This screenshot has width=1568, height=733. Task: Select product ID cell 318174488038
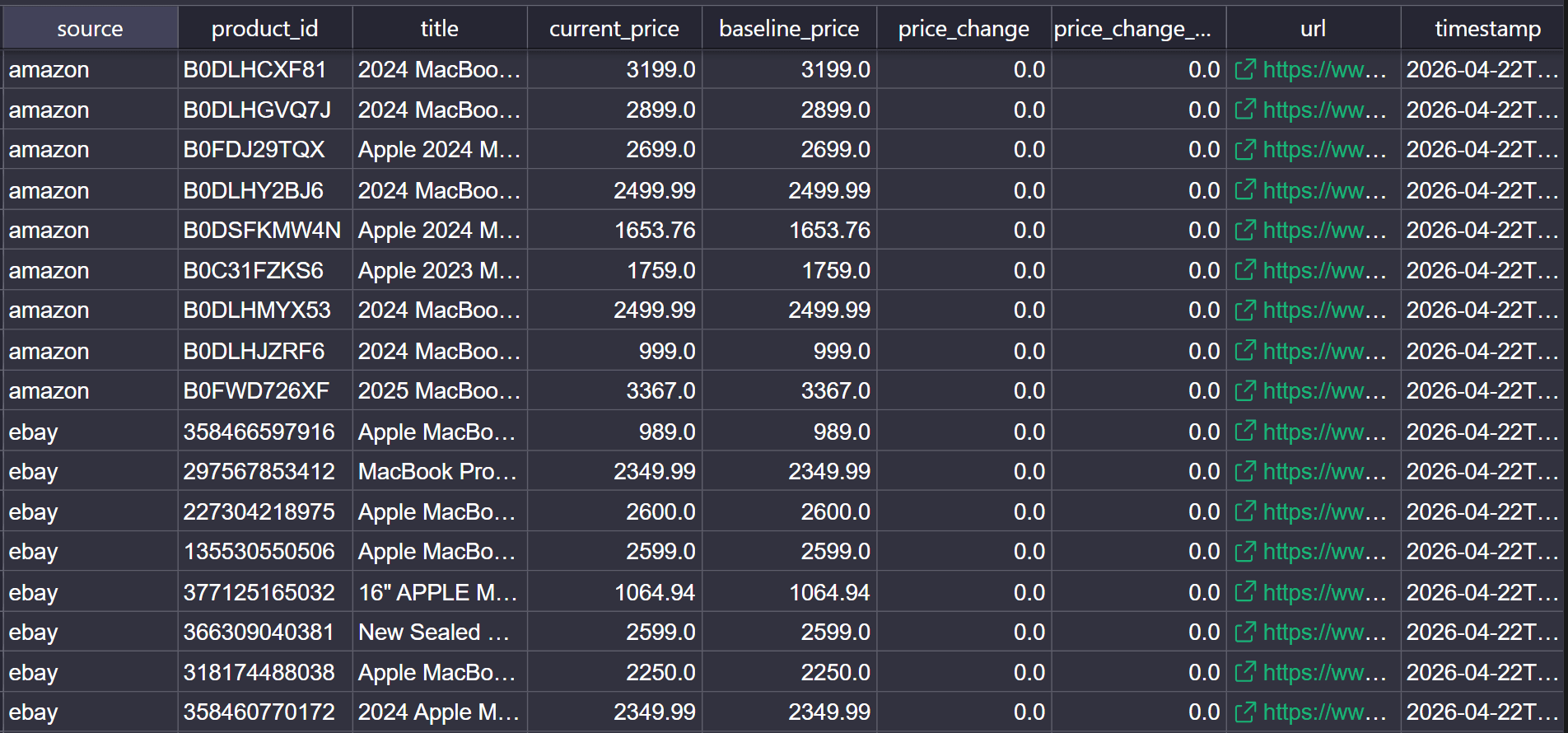tap(265, 672)
